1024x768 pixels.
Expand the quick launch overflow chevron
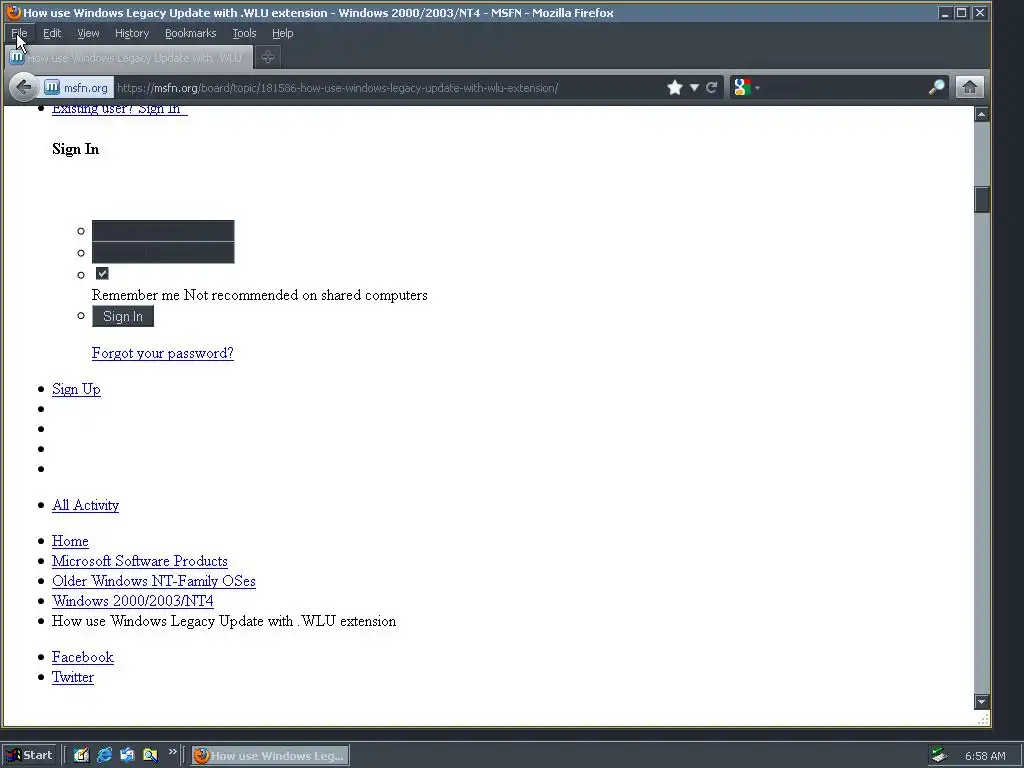point(172,752)
